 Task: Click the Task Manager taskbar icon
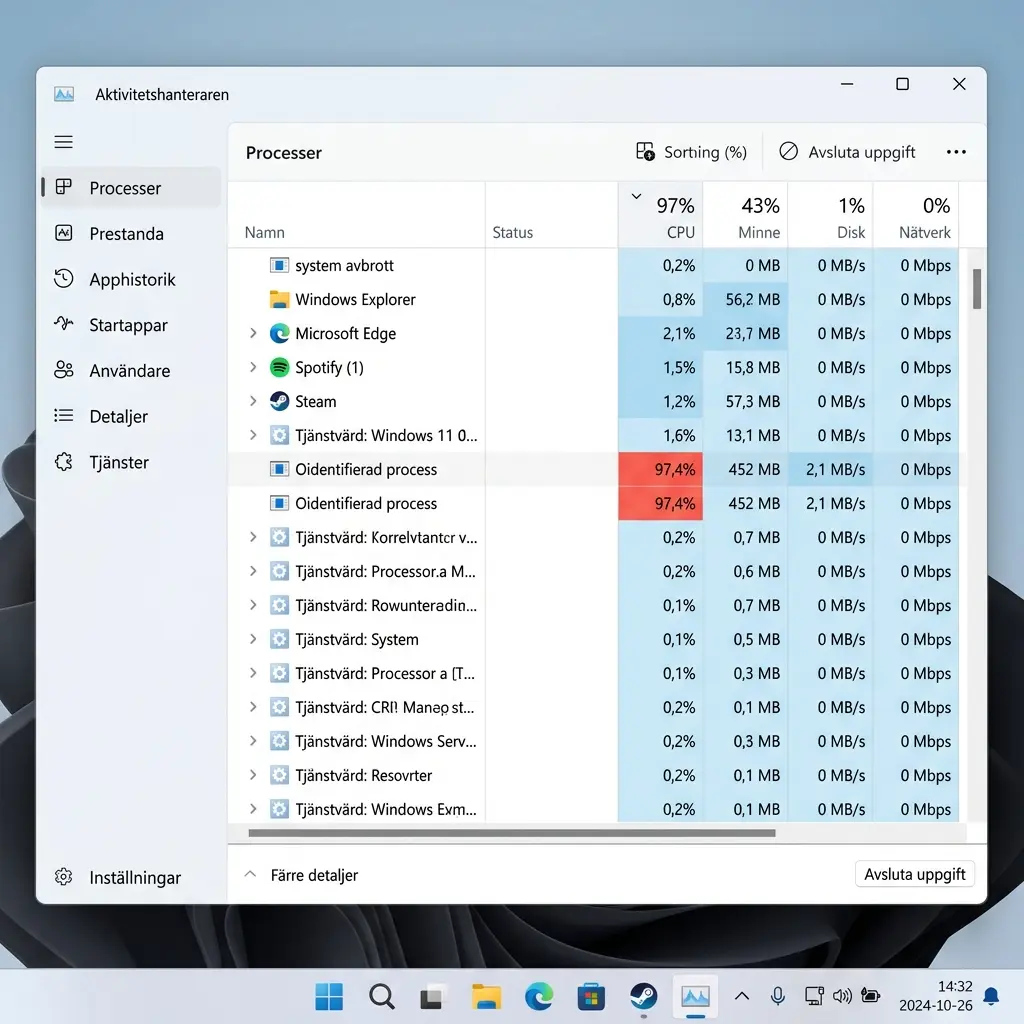[x=696, y=997]
